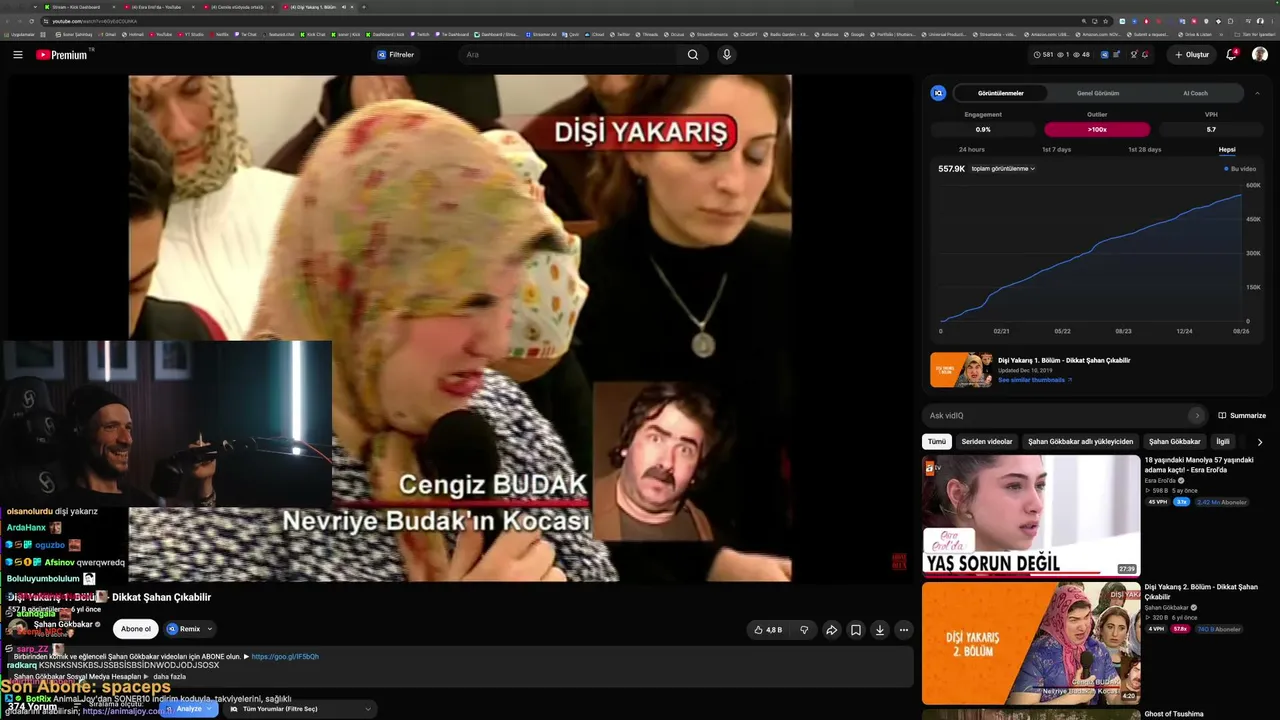Select the 24 hours range tab

click(x=972, y=150)
